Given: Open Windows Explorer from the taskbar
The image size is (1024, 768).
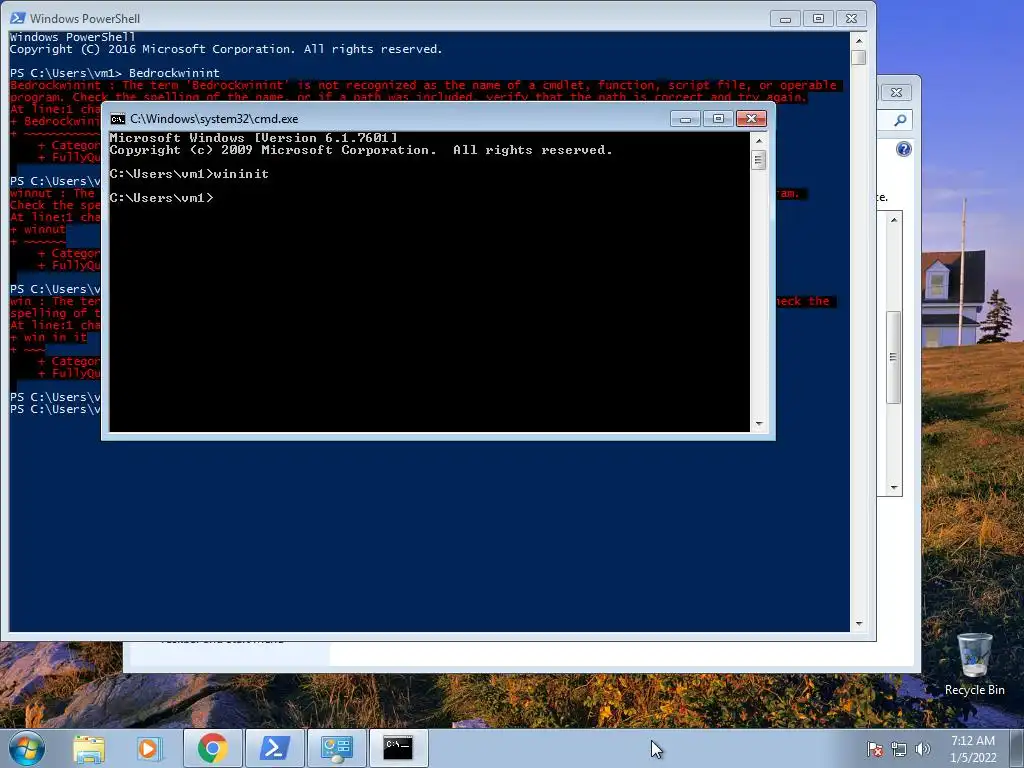Looking at the screenshot, I should tap(89, 748).
